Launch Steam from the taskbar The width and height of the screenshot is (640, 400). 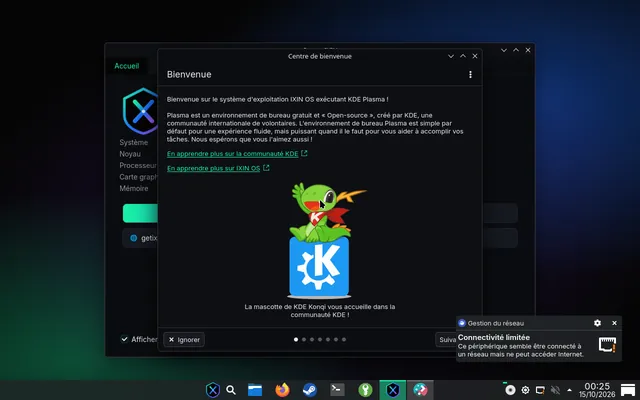click(x=310, y=390)
